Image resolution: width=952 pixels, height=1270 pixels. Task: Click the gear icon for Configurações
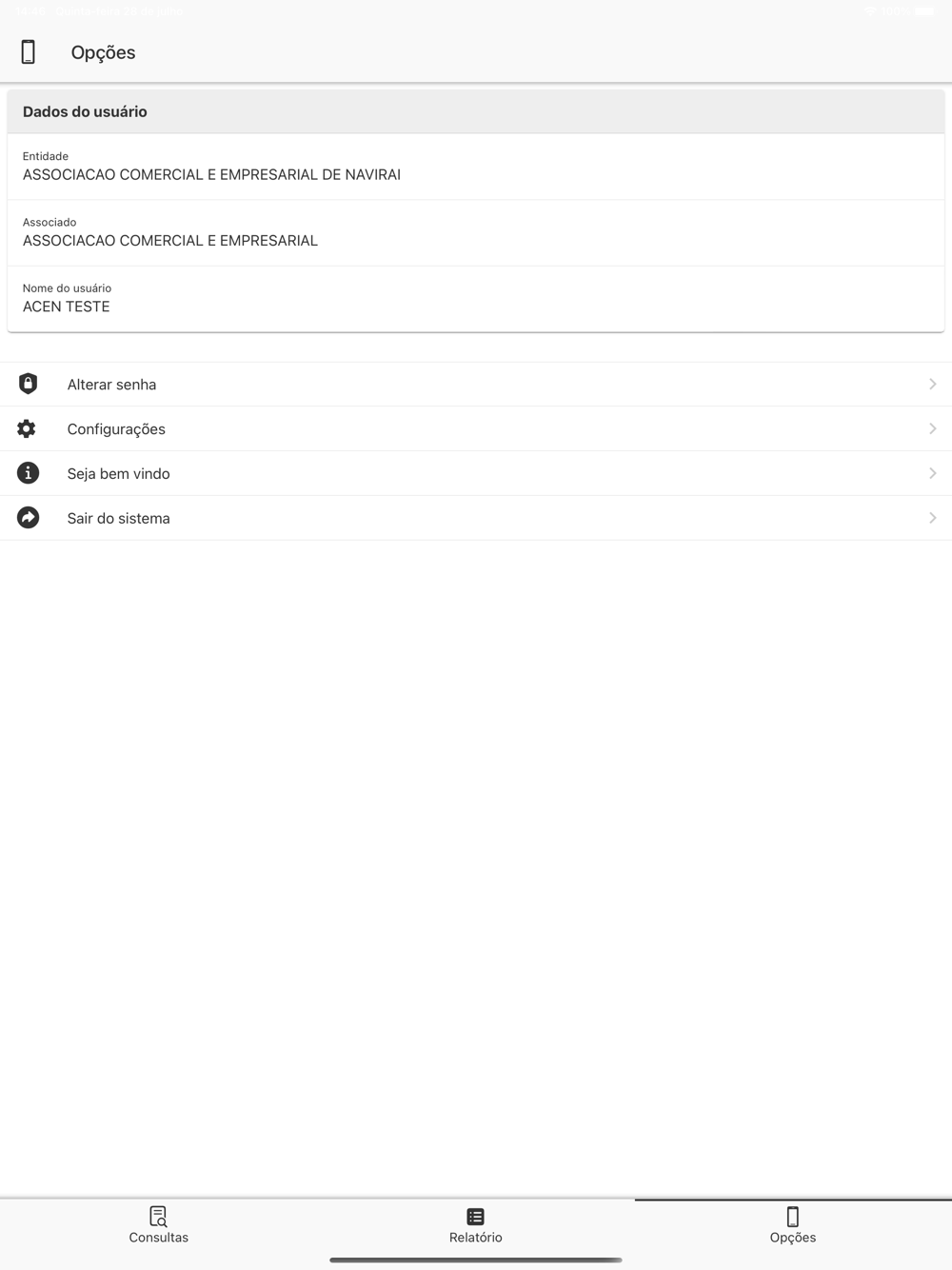tap(27, 428)
